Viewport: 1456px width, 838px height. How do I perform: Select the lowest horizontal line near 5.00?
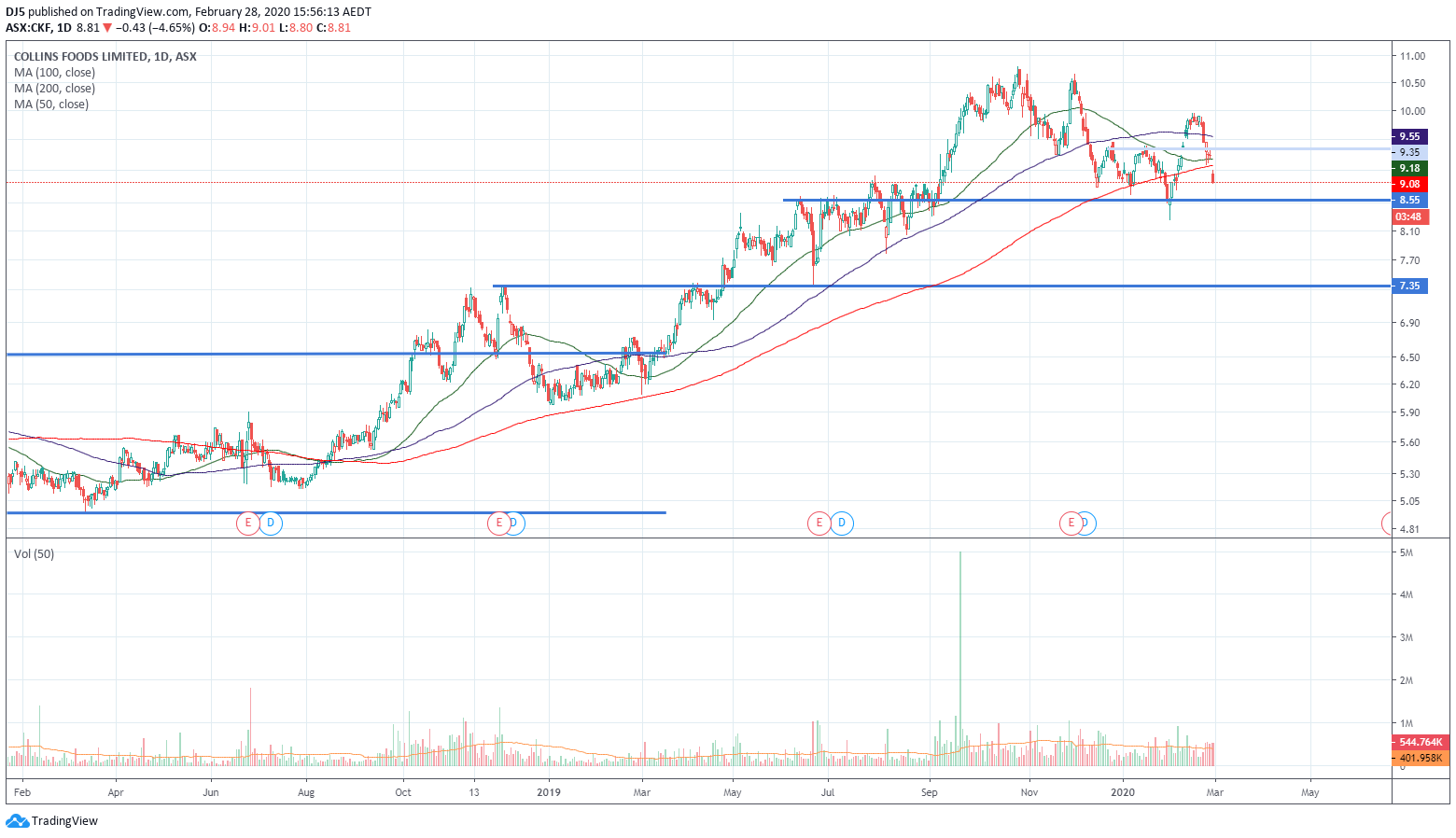tap(336, 512)
